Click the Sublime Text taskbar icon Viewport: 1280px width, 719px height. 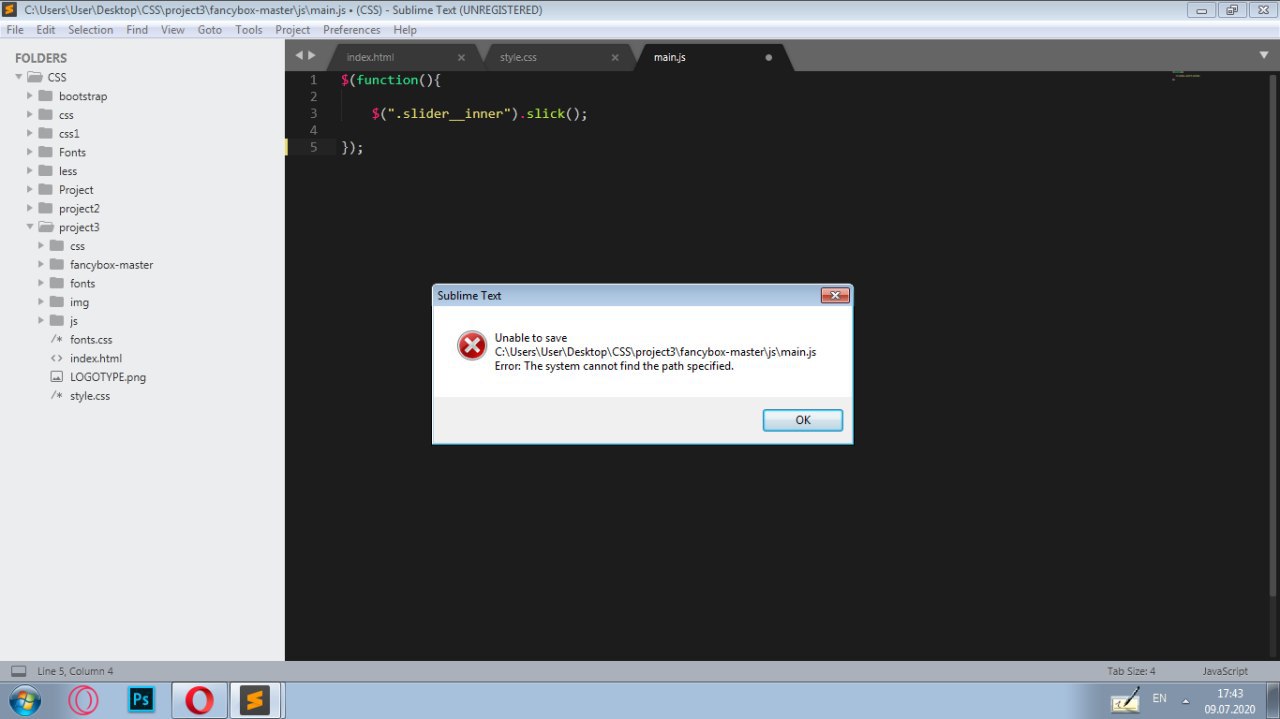pyautogui.click(x=255, y=700)
